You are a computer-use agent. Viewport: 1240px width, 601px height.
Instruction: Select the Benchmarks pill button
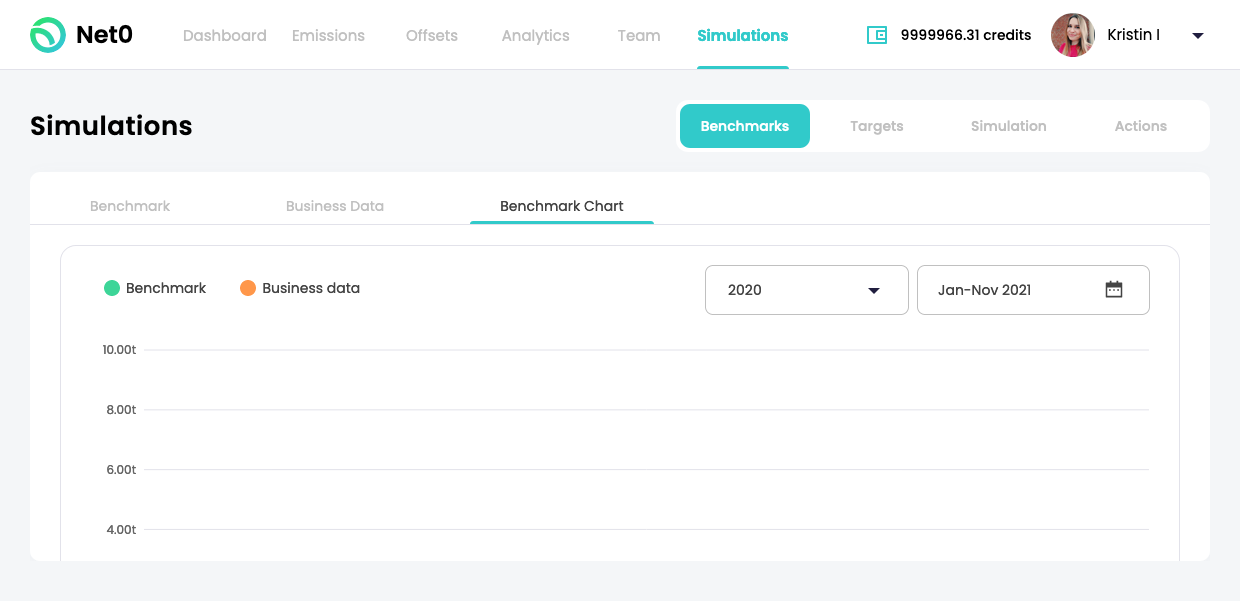click(x=745, y=126)
